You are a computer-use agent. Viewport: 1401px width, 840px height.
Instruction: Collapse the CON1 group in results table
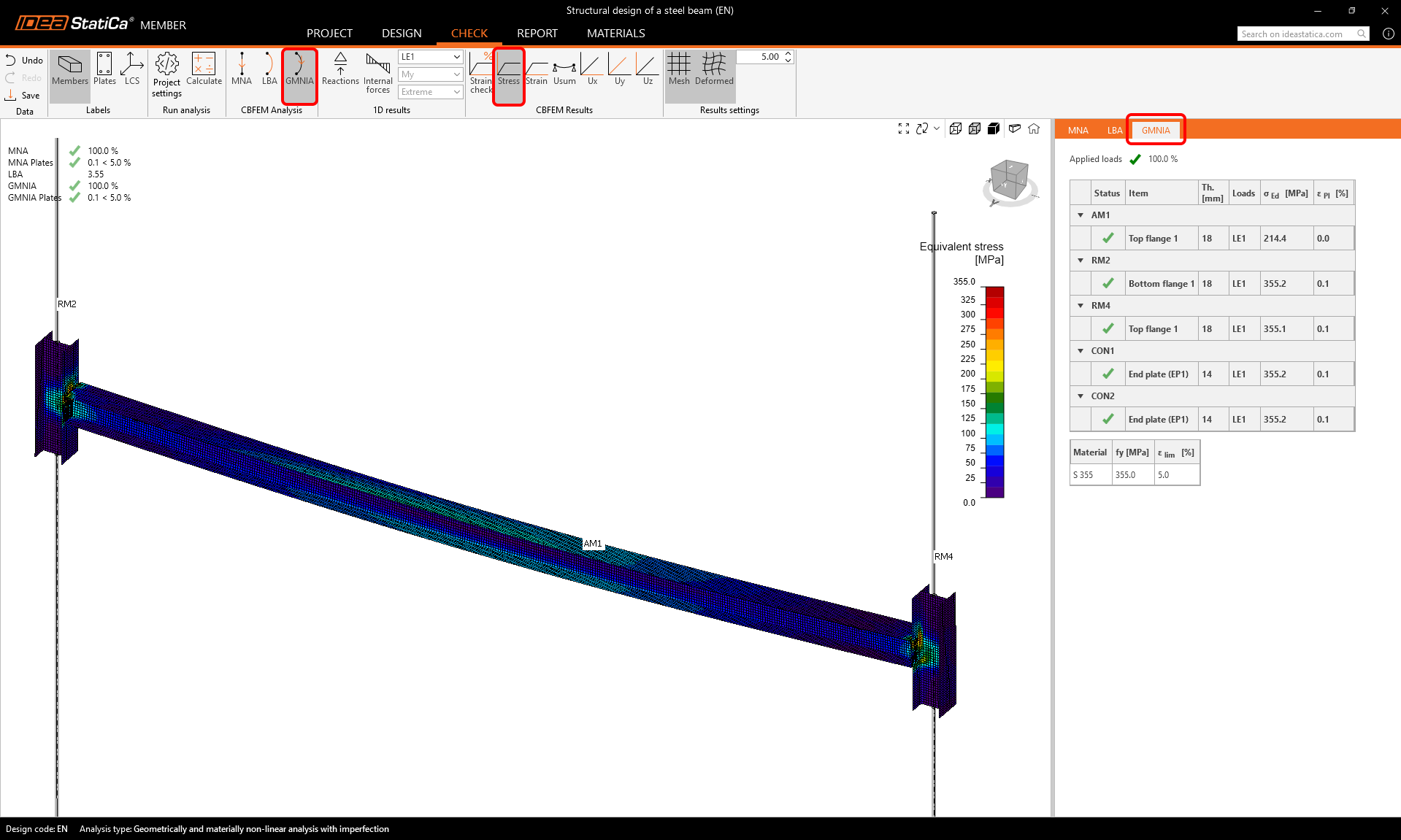1081,351
